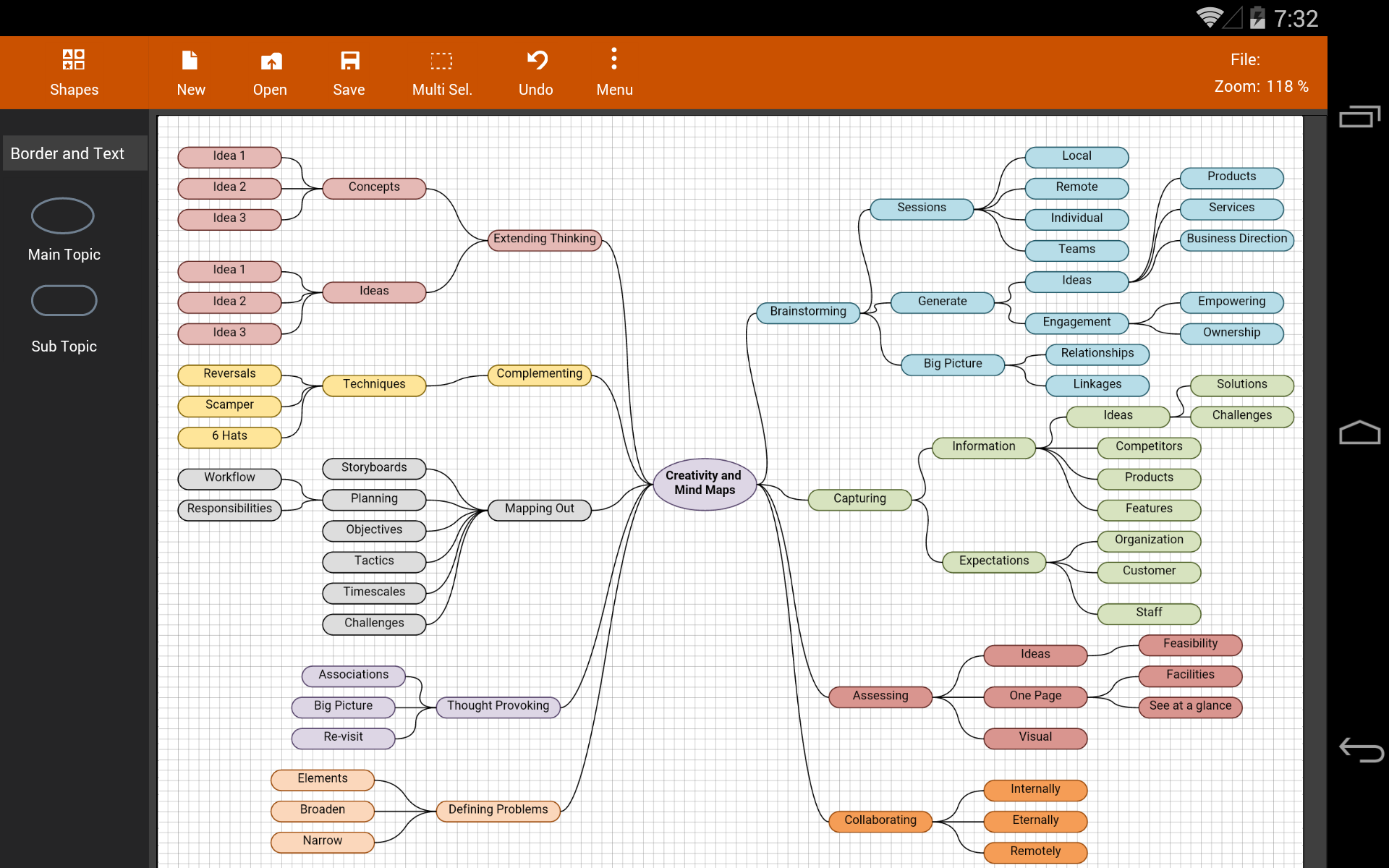Screen dimensions: 1389x868
Task: Select the Brainstorming node
Action: [808, 312]
